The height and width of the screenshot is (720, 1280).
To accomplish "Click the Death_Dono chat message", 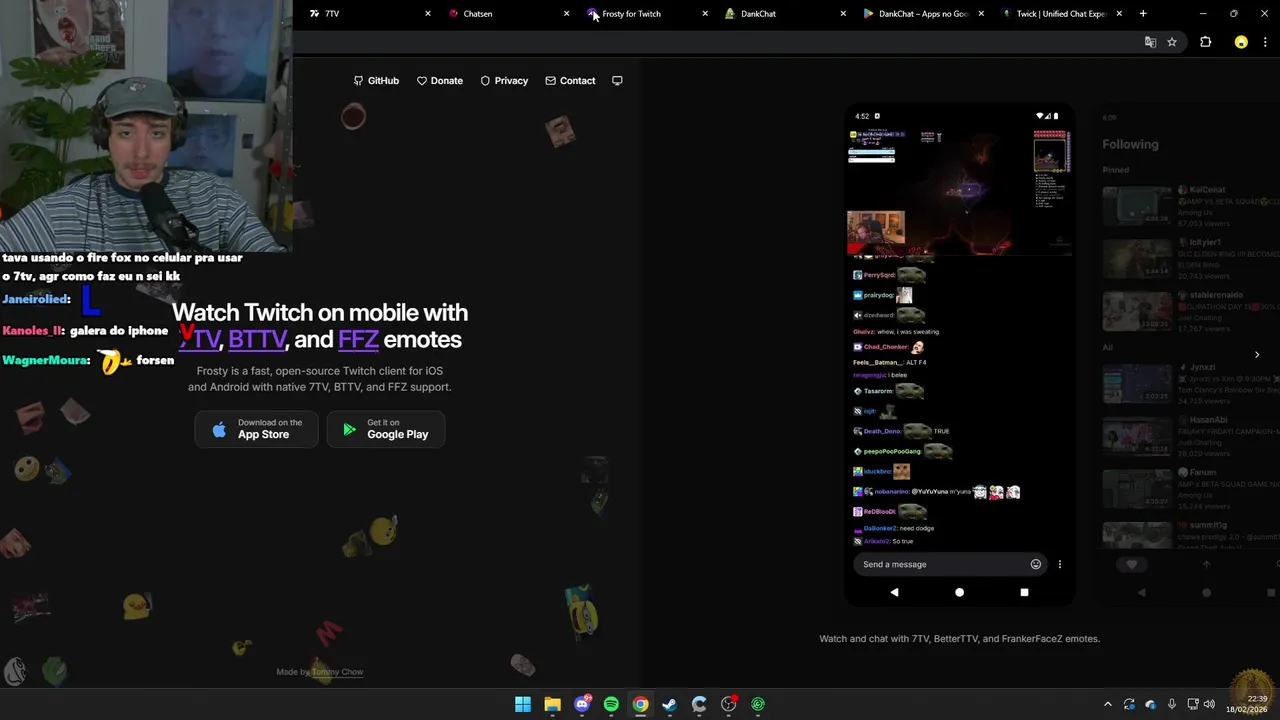I will coord(901,431).
